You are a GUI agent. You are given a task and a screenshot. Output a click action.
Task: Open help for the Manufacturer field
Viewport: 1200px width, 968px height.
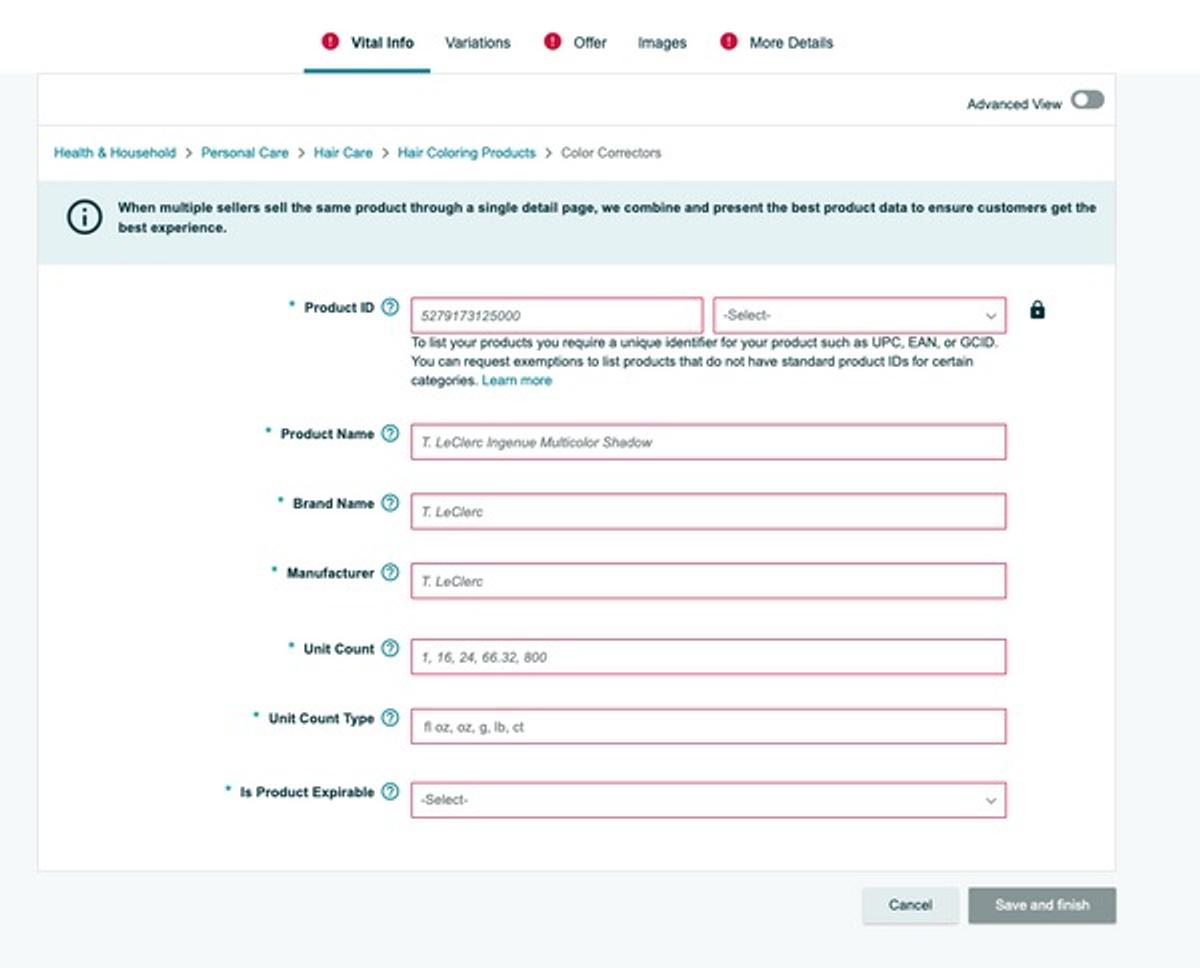391,572
